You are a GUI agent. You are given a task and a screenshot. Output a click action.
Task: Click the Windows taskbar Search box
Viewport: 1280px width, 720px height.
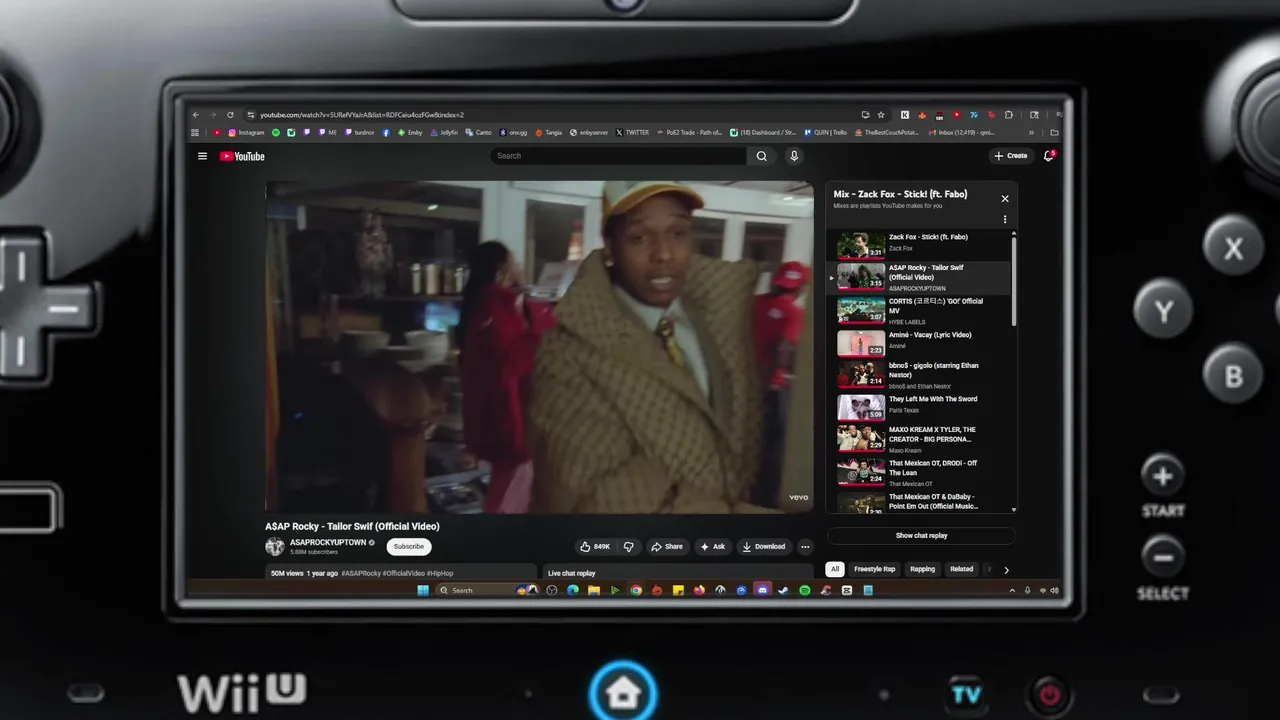click(x=487, y=590)
